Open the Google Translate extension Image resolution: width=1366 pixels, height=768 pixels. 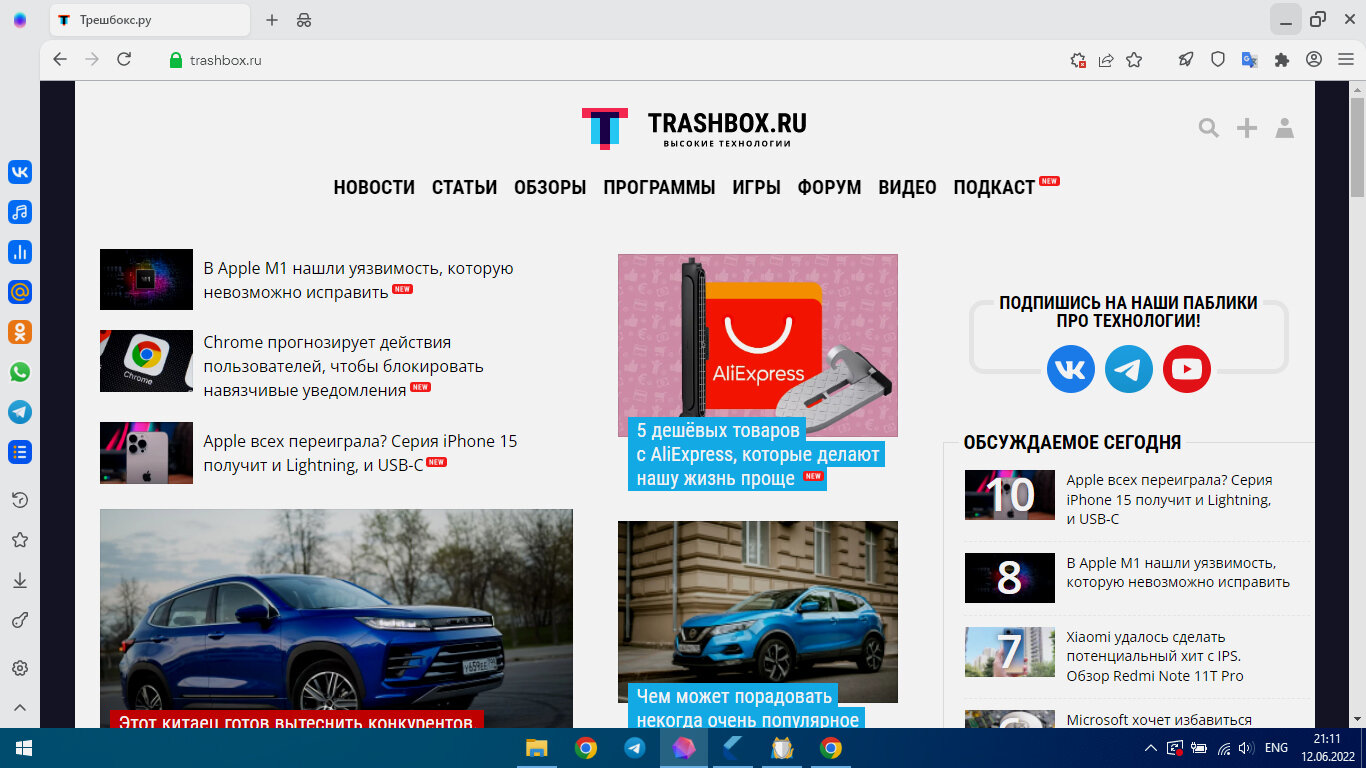[x=1250, y=60]
